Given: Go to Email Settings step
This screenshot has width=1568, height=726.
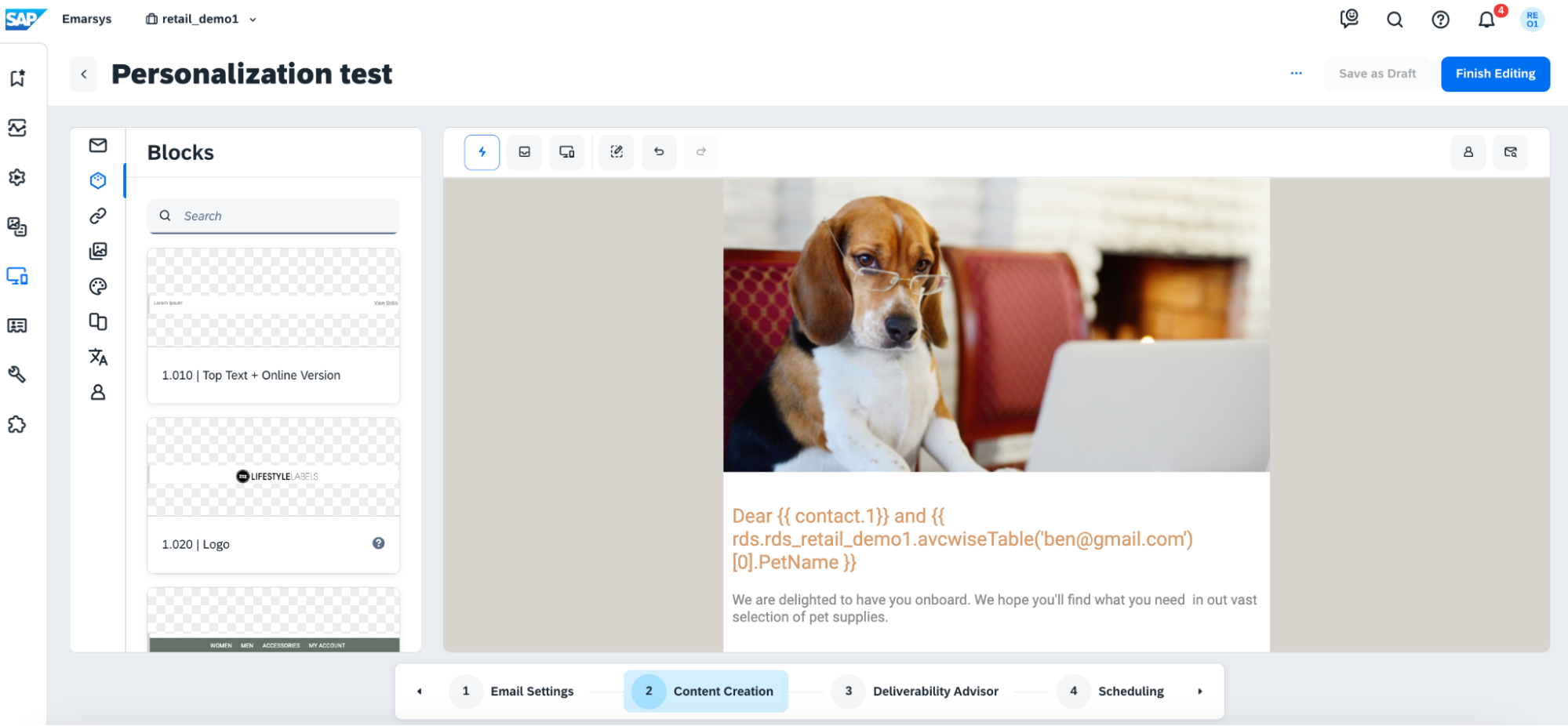Looking at the screenshot, I should click(x=531, y=692).
